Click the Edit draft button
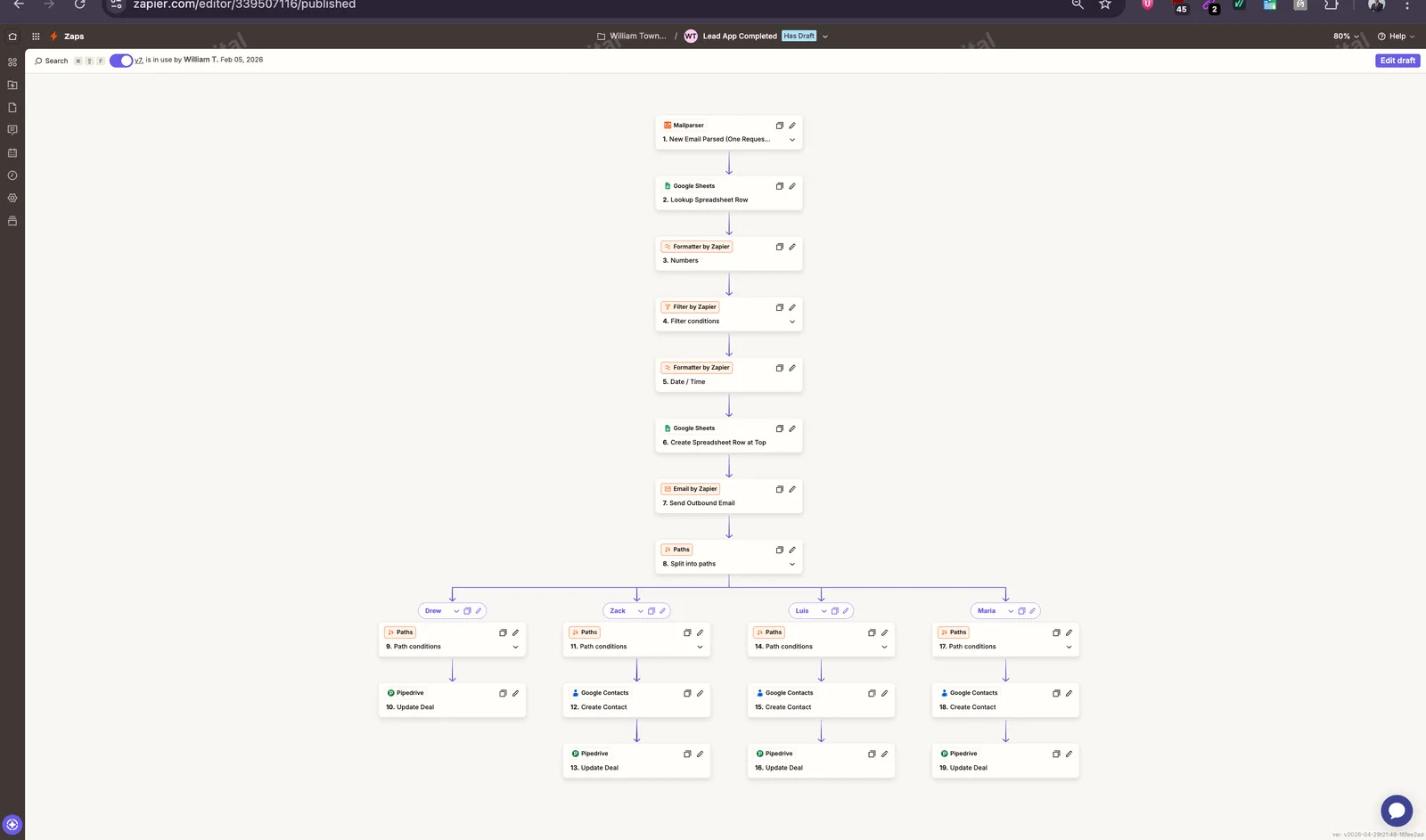1426x840 pixels. [1397, 61]
